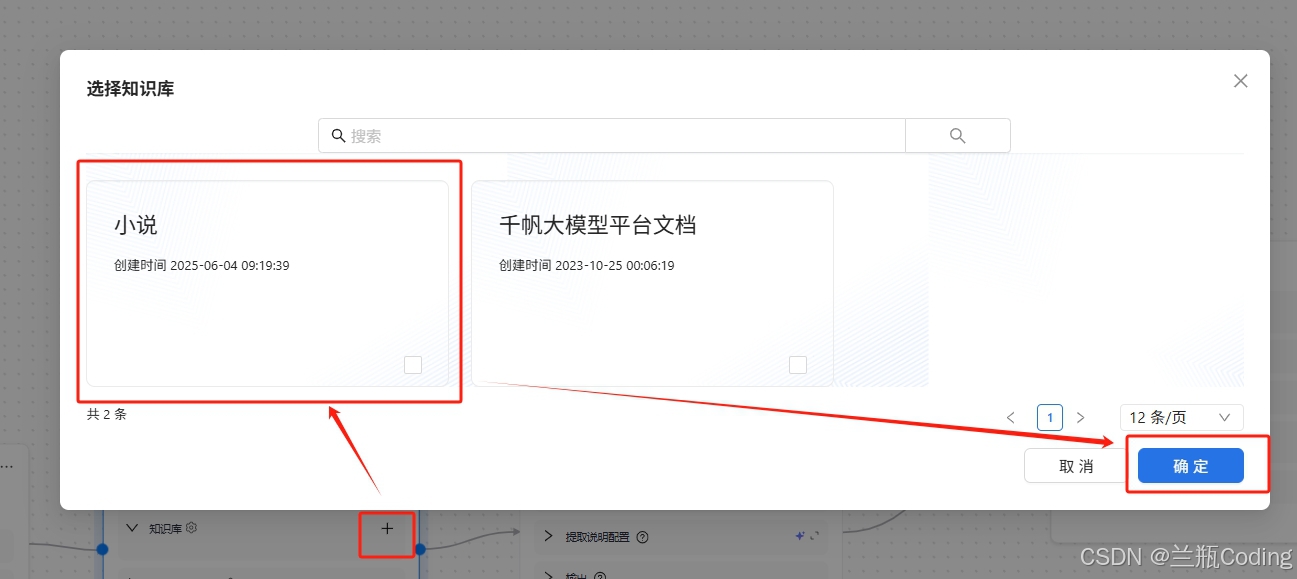This screenshot has height=579, width=1297.
Task: Go to next page with right arrow
Action: click(x=1081, y=417)
